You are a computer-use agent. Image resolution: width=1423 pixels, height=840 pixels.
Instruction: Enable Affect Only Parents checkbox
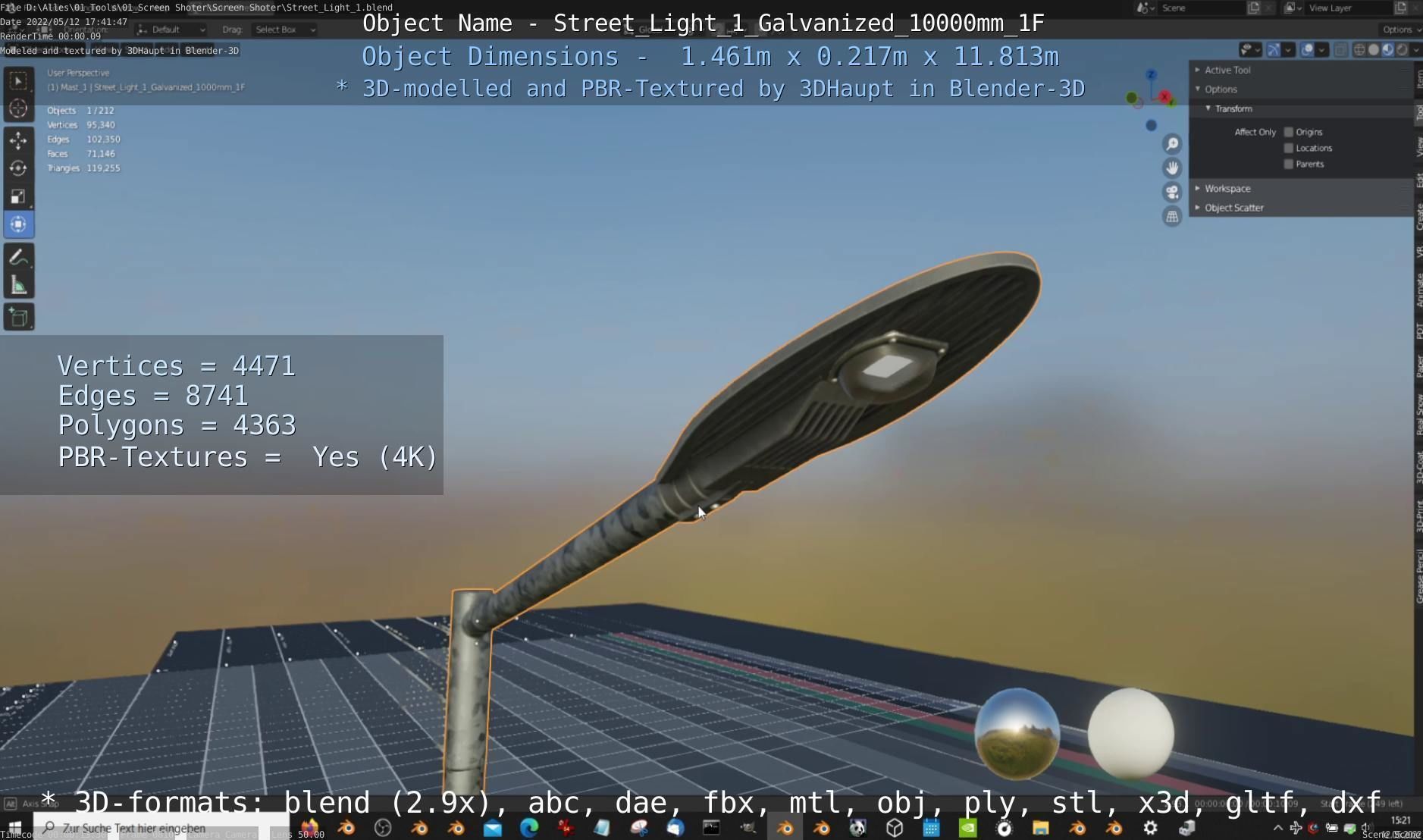[x=1288, y=164]
